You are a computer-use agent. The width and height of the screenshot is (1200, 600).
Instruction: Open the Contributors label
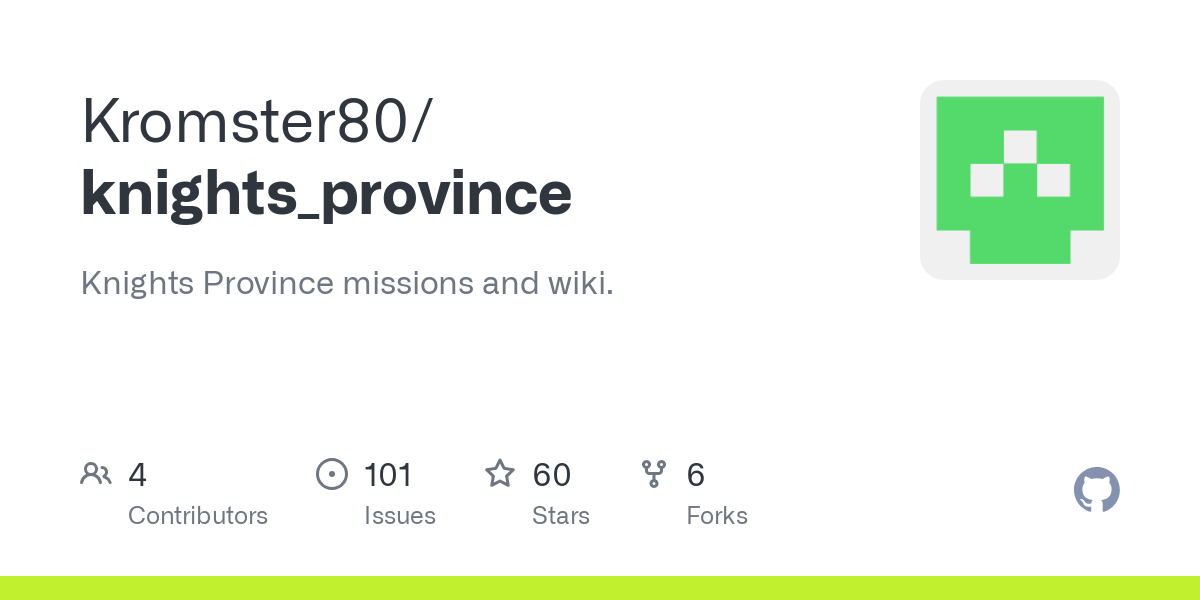tap(198, 516)
